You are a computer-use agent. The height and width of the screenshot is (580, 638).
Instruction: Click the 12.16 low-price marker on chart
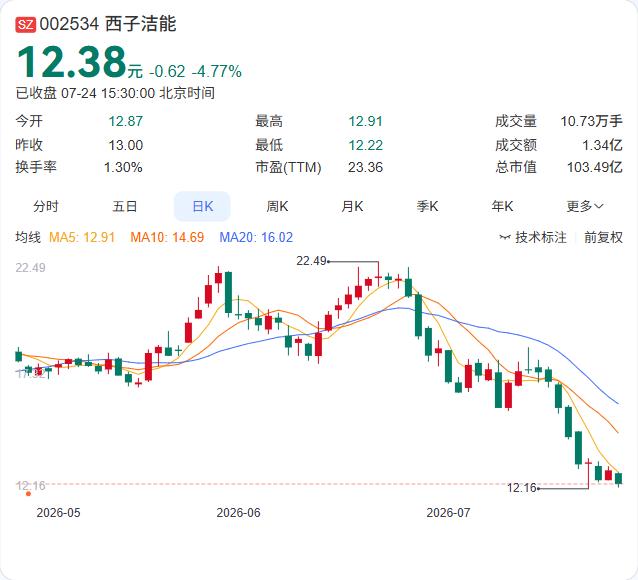point(522,488)
